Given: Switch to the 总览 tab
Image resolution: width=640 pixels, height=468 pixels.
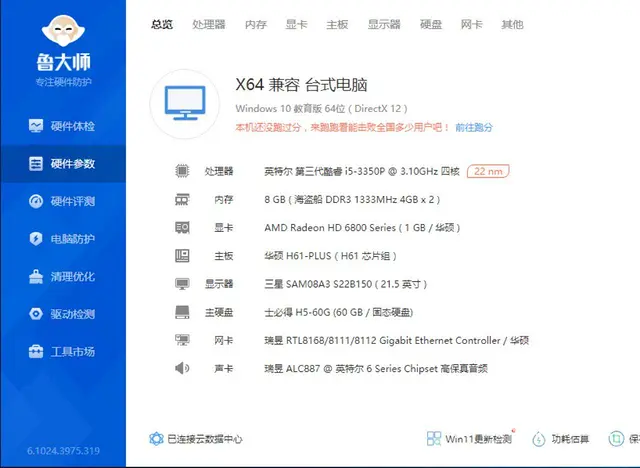Looking at the screenshot, I should click(x=162, y=24).
